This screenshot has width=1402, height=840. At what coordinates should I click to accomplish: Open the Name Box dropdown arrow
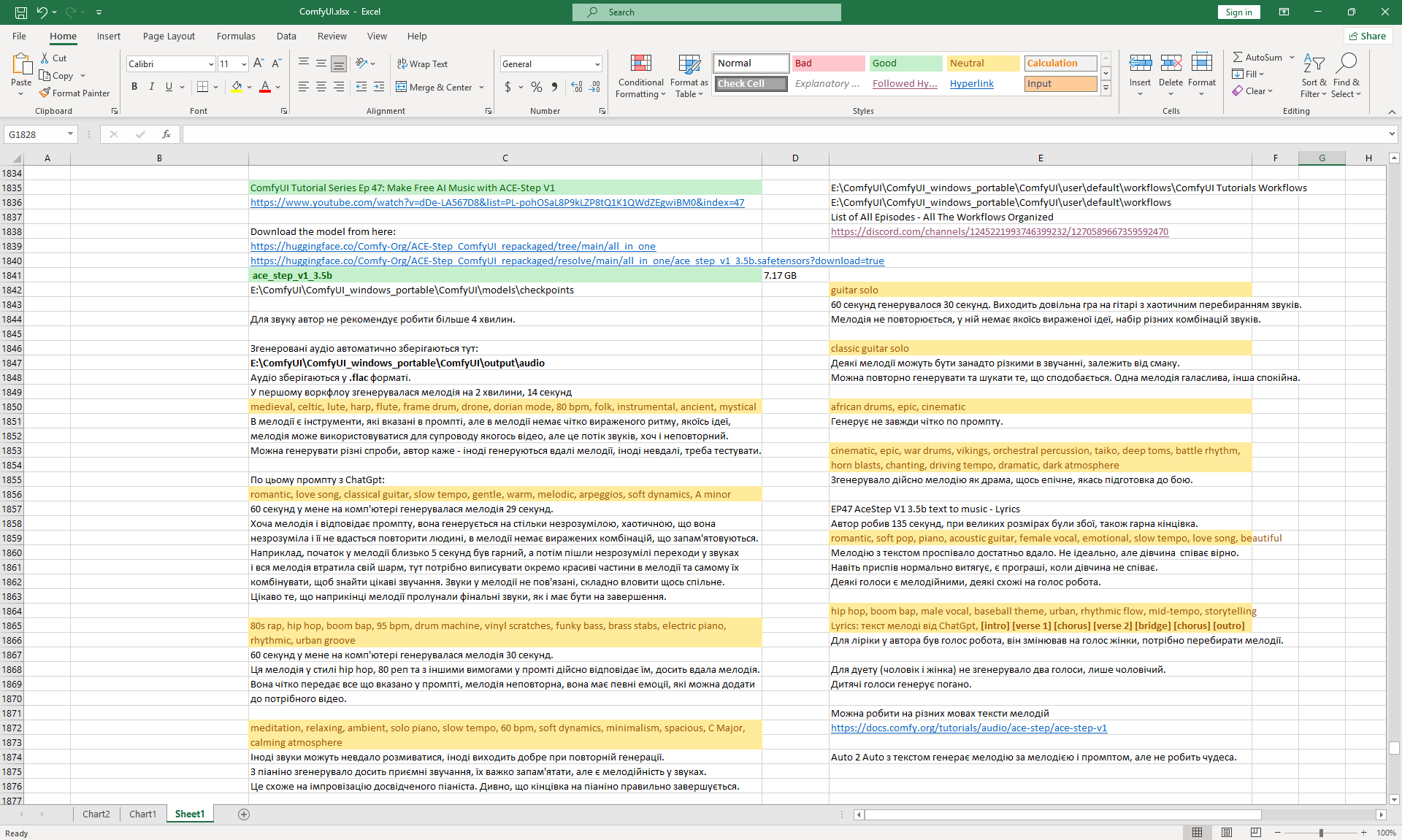click(x=70, y=134)
